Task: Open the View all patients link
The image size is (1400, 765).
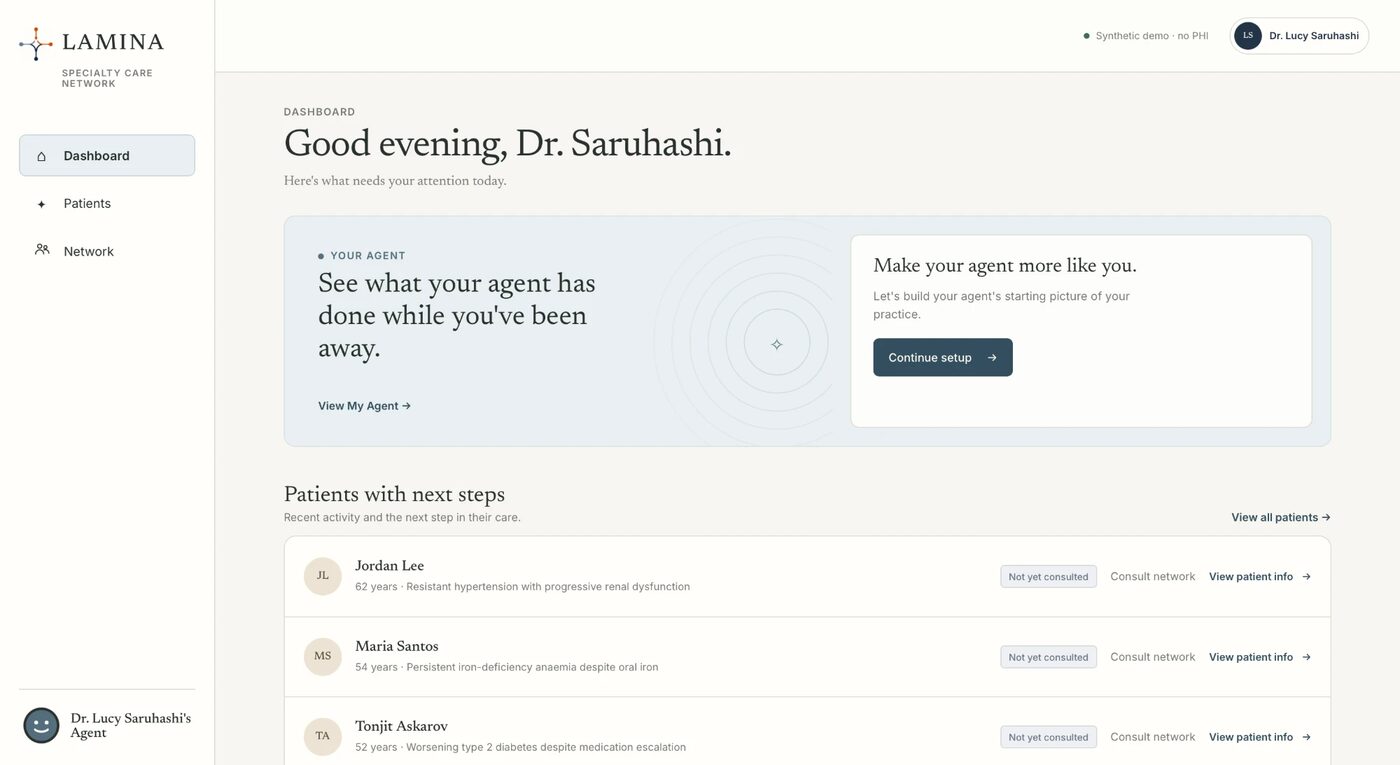Action: click(1281, 518)
